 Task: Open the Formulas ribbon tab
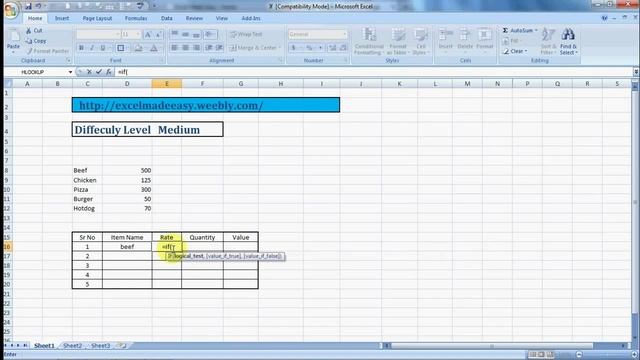click(x=136, y=18)
